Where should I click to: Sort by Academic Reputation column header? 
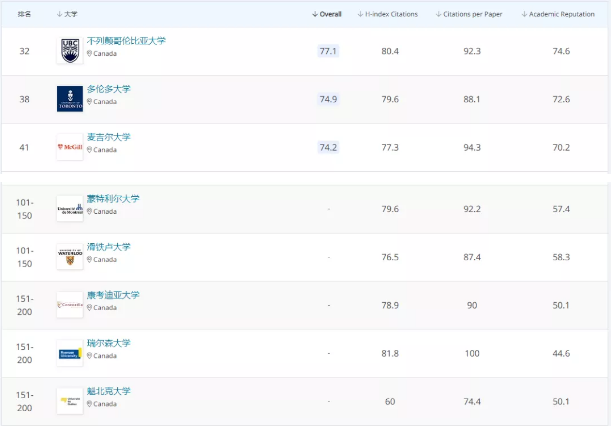point(558,14)
